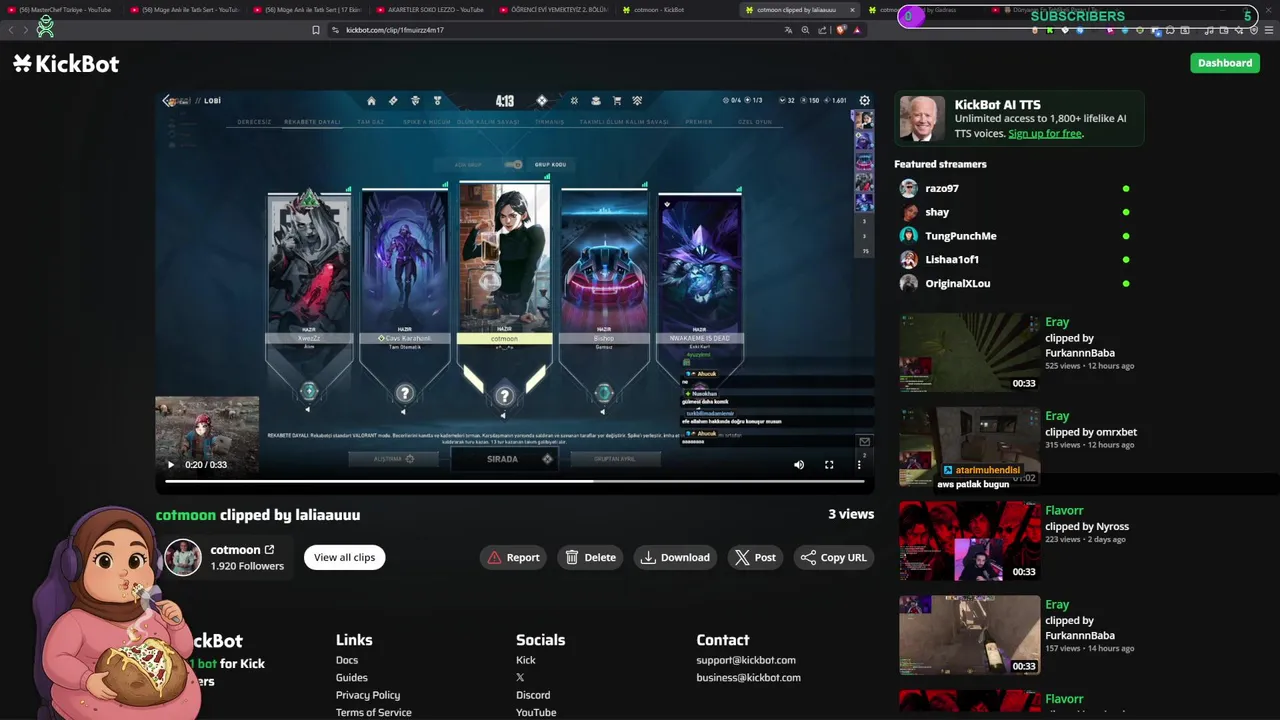Delete this clip
Screen dimensions: 1280x720
coord(590,557)
